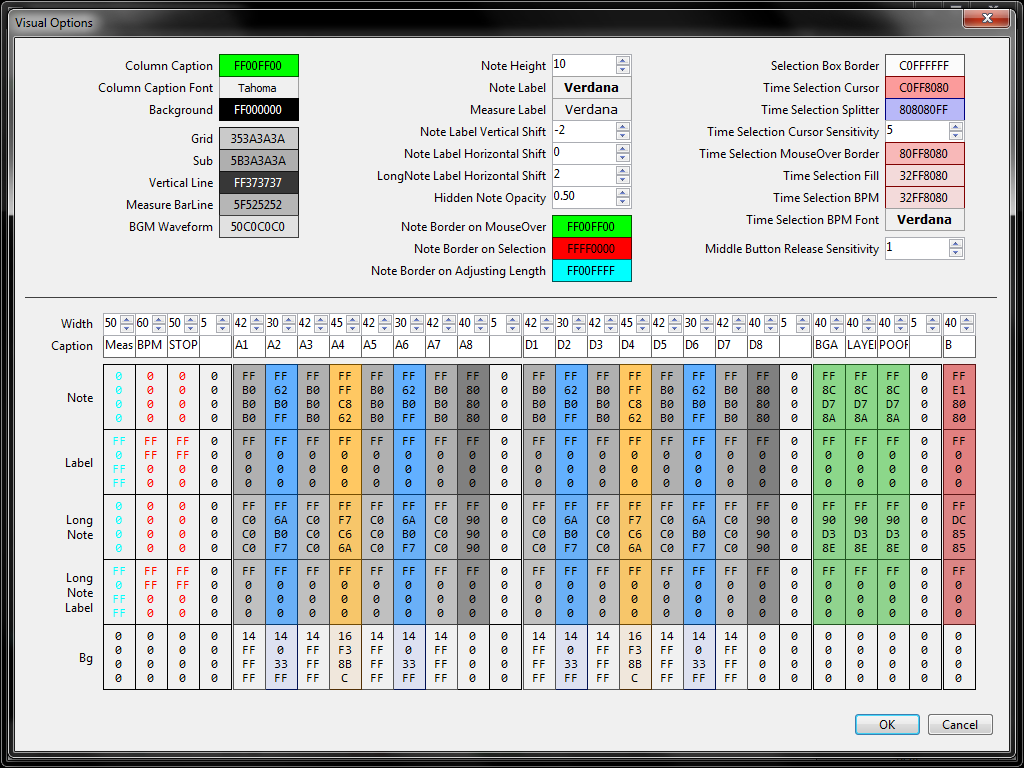Increase Middle Button Release Sensitivity
This screenshot has width=1024, height=768.
pos(956,244)
